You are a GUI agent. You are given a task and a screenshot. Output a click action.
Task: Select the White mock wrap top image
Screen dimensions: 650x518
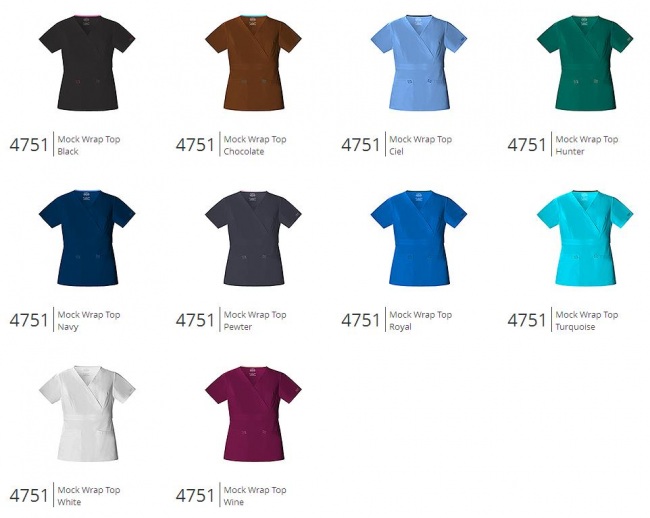tap(87, 413)
